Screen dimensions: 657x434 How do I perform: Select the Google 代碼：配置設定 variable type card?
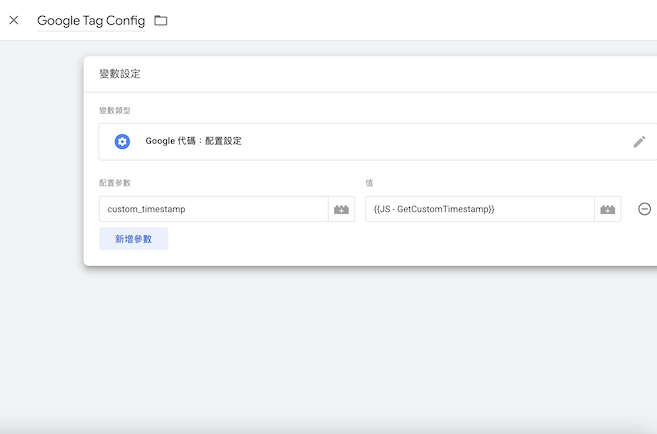(x=378, y=142)
